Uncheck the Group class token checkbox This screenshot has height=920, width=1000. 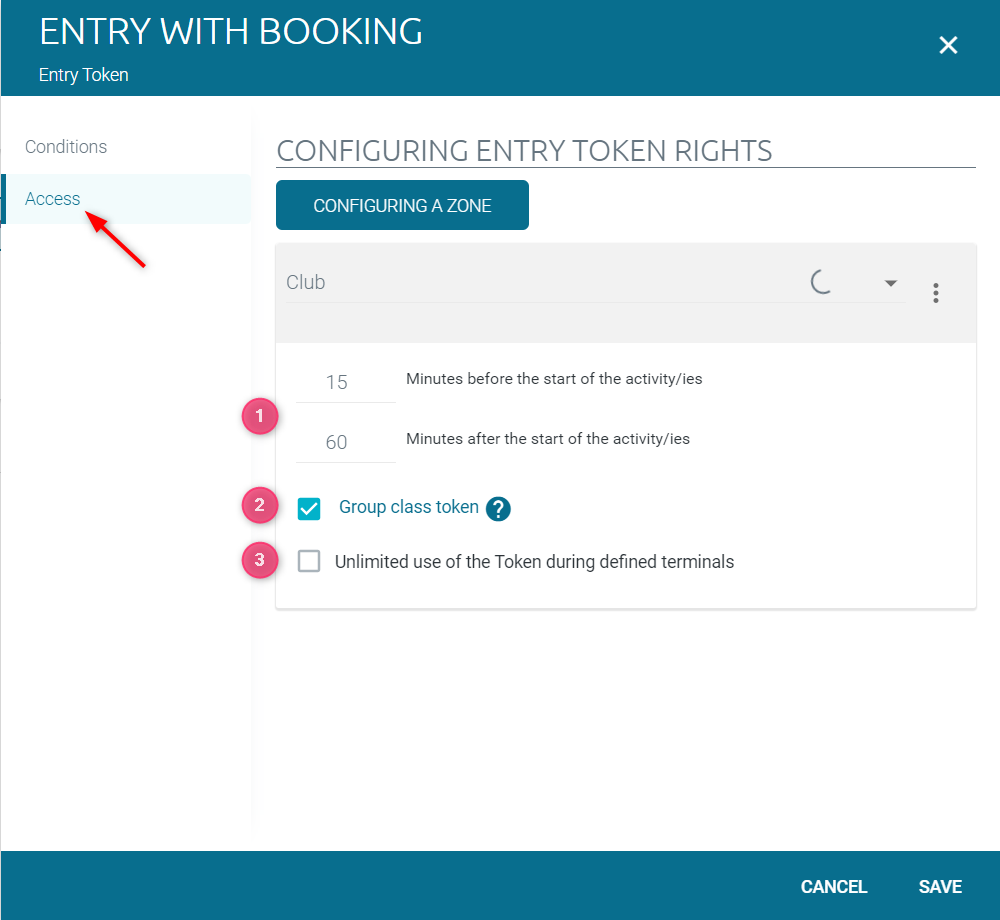click(x=309, y=509)
